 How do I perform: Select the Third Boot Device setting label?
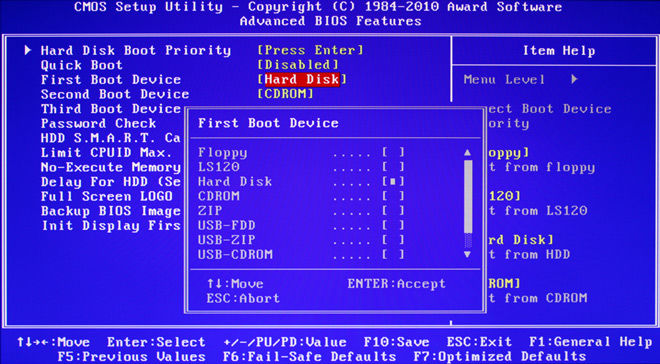pyautogui.click(x=111, y=109)
